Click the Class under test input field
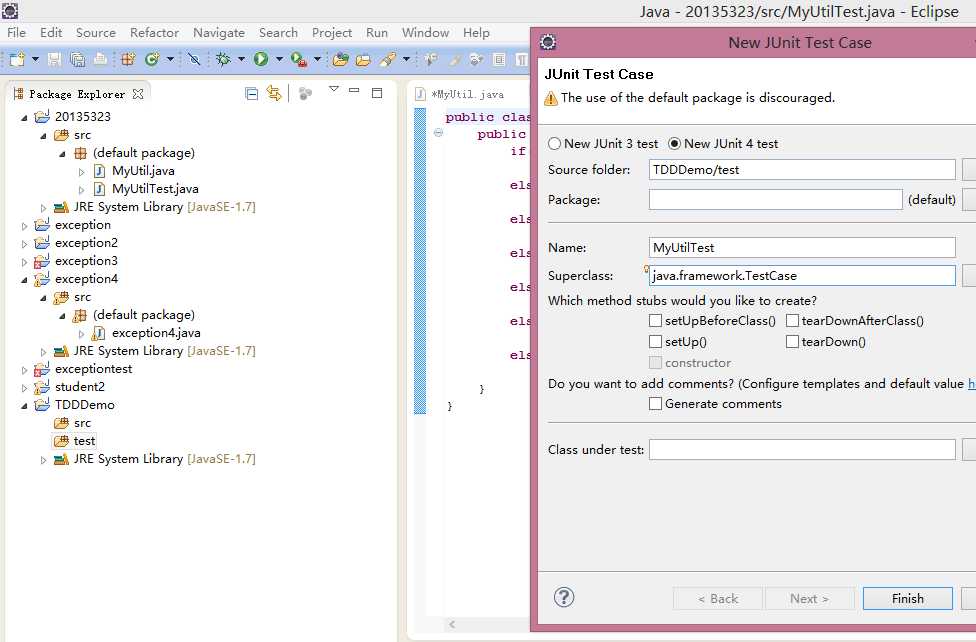This screenshot has width=976, height=642. pyautogui.click(x=802, y=450)
